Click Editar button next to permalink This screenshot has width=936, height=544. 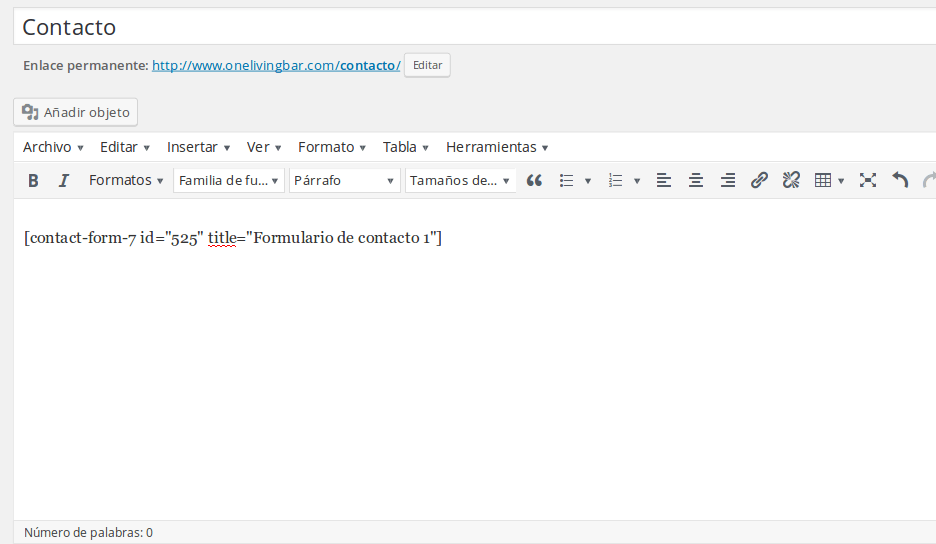coord(427,65)
